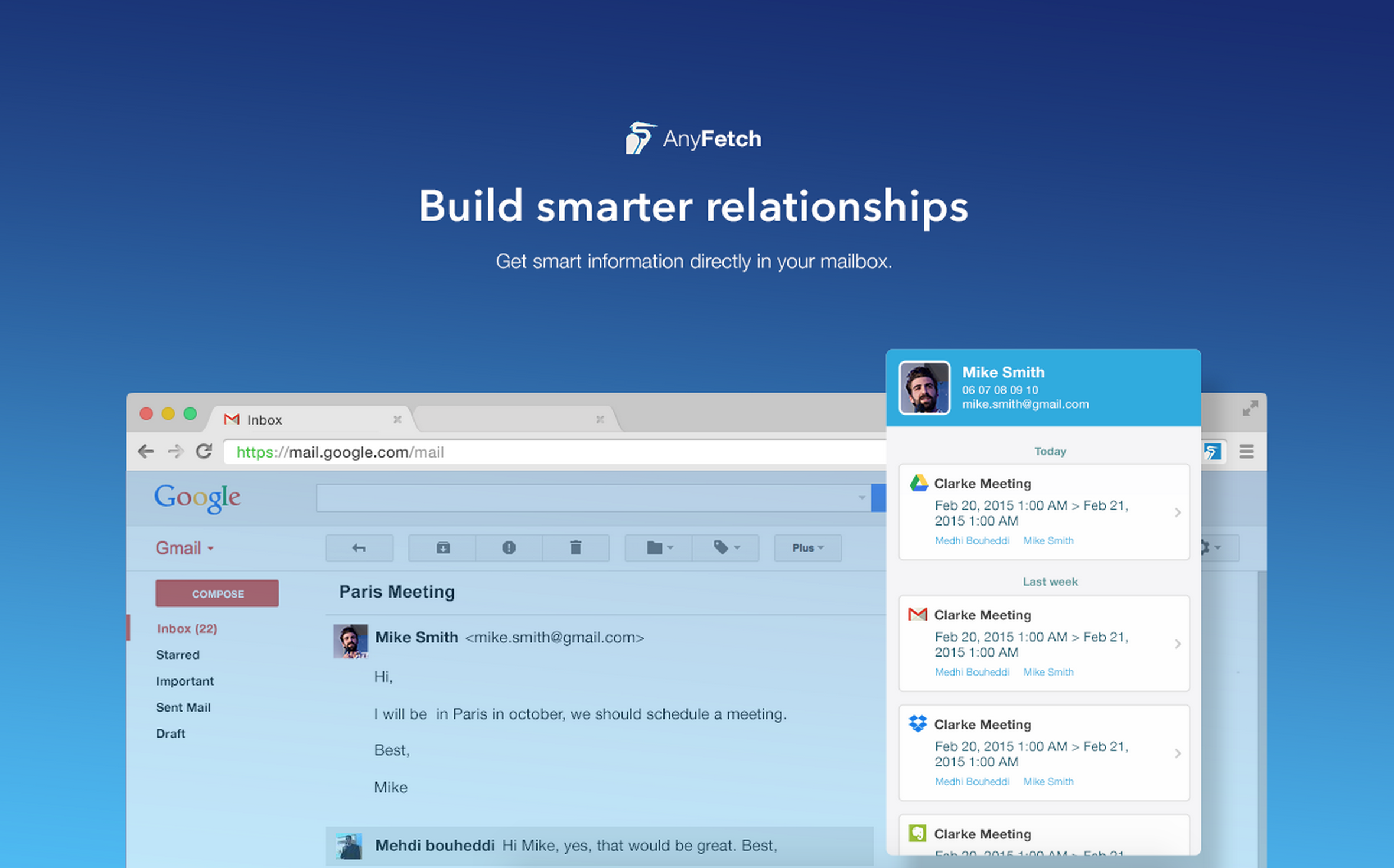Click Mike Smith sender name in email
Screen dimensions: 1394x868
tap(416, 637)
